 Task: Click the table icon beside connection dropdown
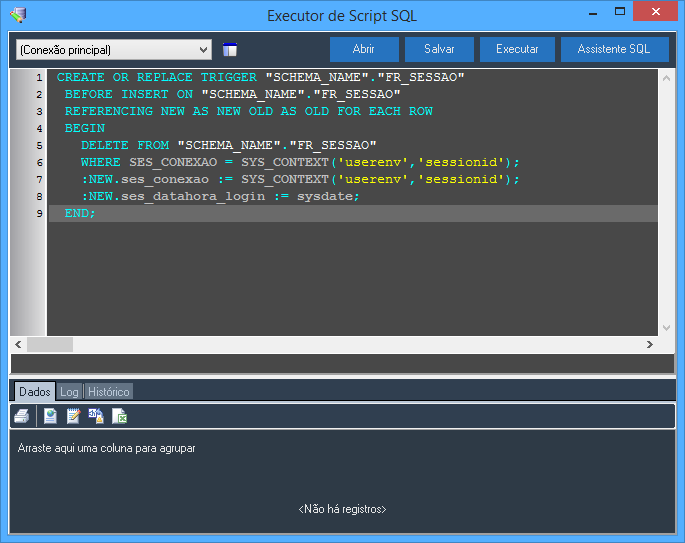coord(230,50)
